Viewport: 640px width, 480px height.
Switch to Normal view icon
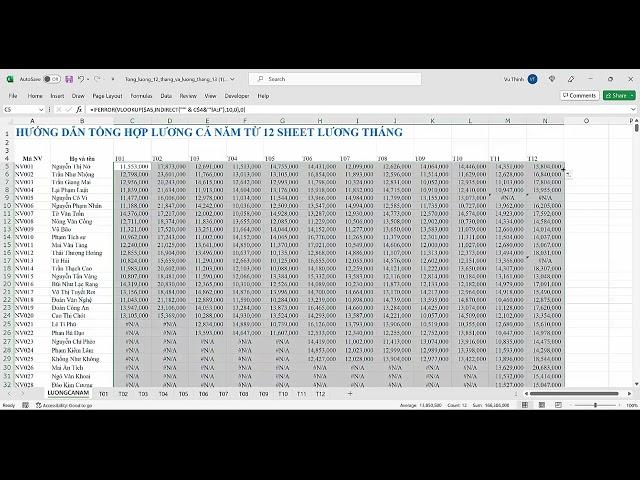[525, 405]
